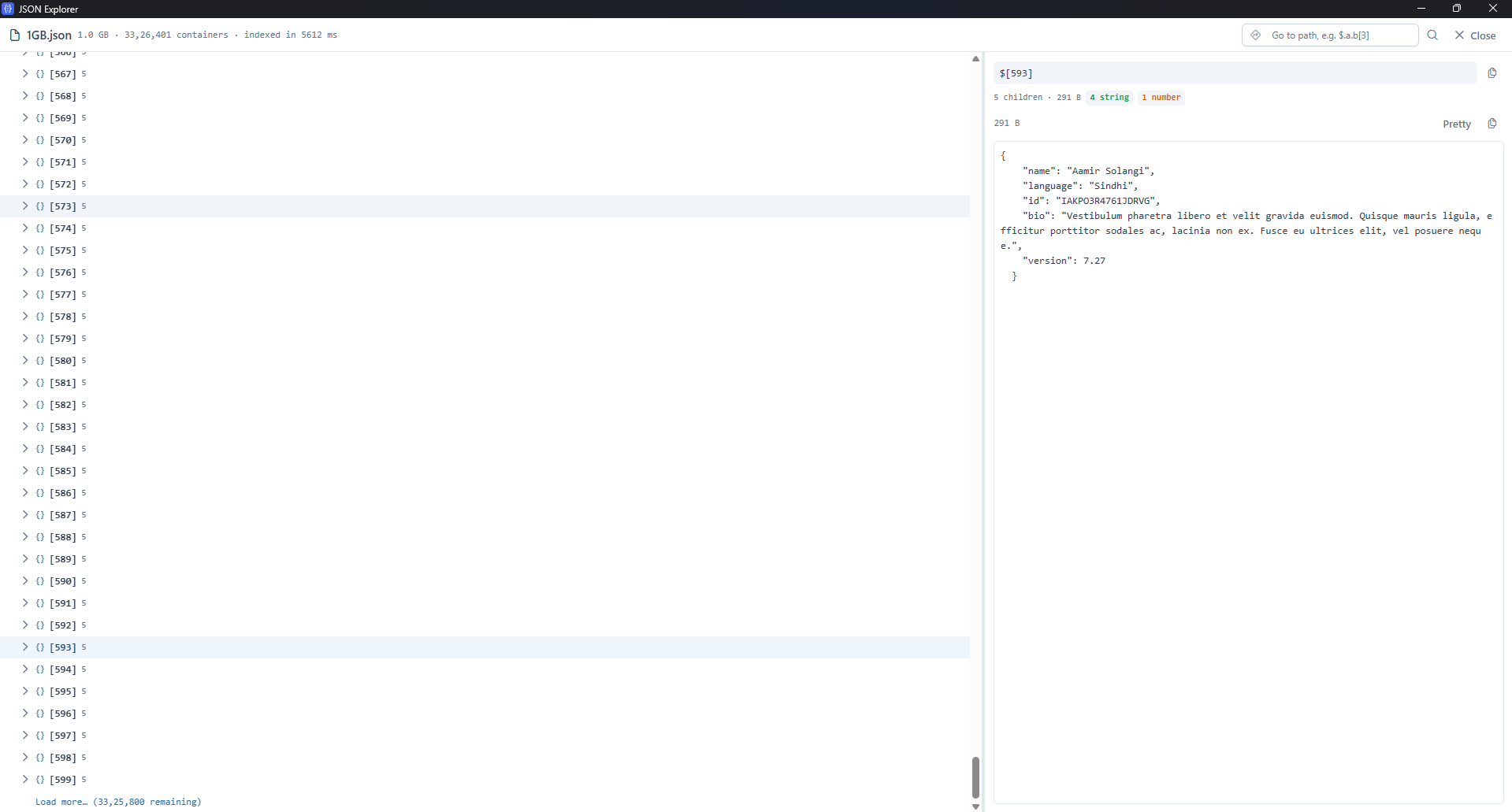Expand node [593]
Viewport: 1512px width, 812px height.
pyautogui.click(x=25, y=647)
